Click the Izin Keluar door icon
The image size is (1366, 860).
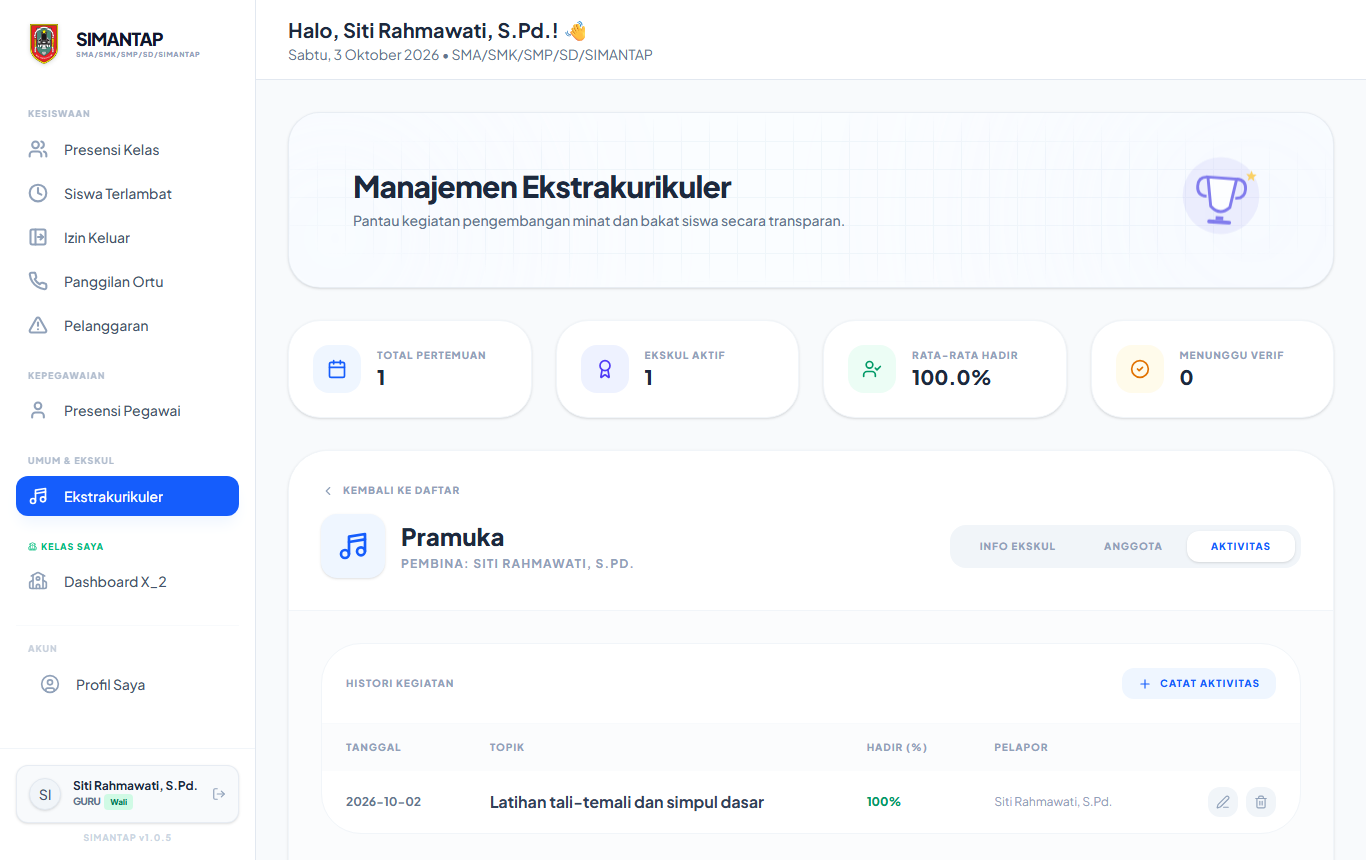coord(38,238)
